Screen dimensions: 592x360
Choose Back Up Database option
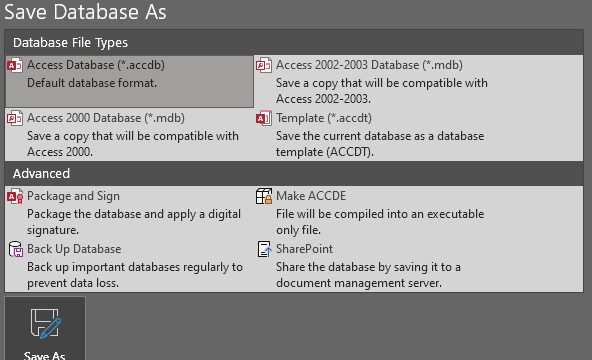click(x=130, y=266)
